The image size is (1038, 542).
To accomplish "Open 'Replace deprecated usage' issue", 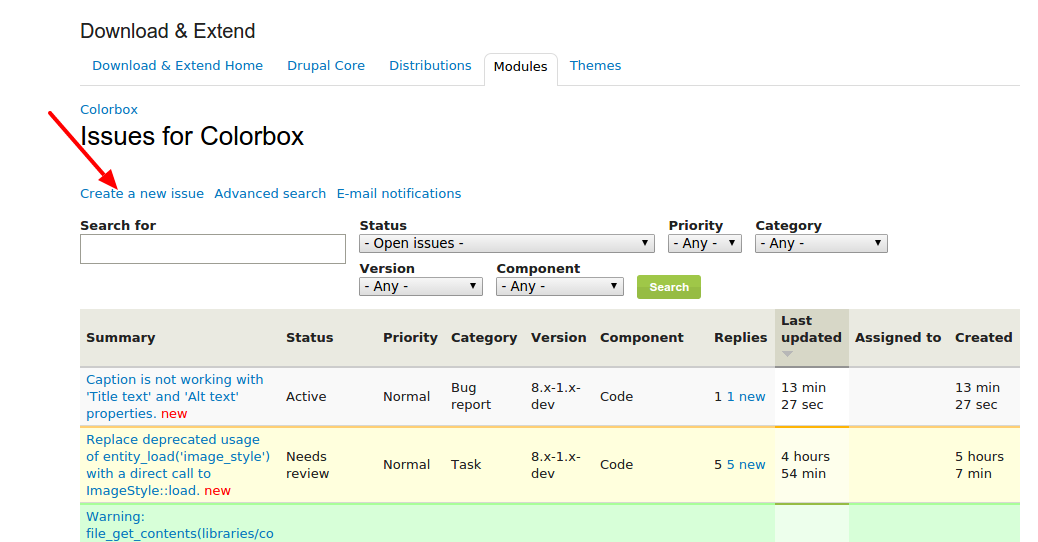I will point(178,465).
